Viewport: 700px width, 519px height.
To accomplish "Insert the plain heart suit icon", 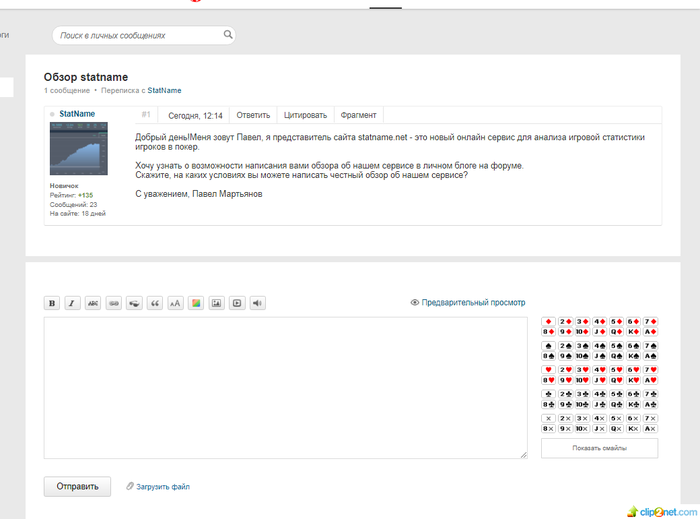I will pyautogui.click(x=548, y=370).
